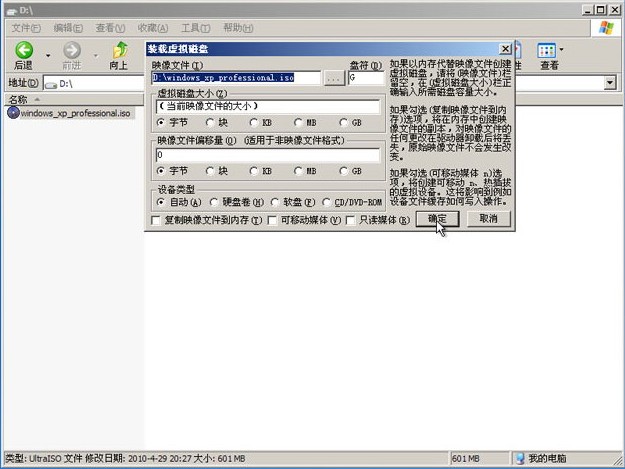Select the windows_xp_professional.iso file icon
Image resolution: width=625 pixels, height=469 pixels.
pos(13,113)
